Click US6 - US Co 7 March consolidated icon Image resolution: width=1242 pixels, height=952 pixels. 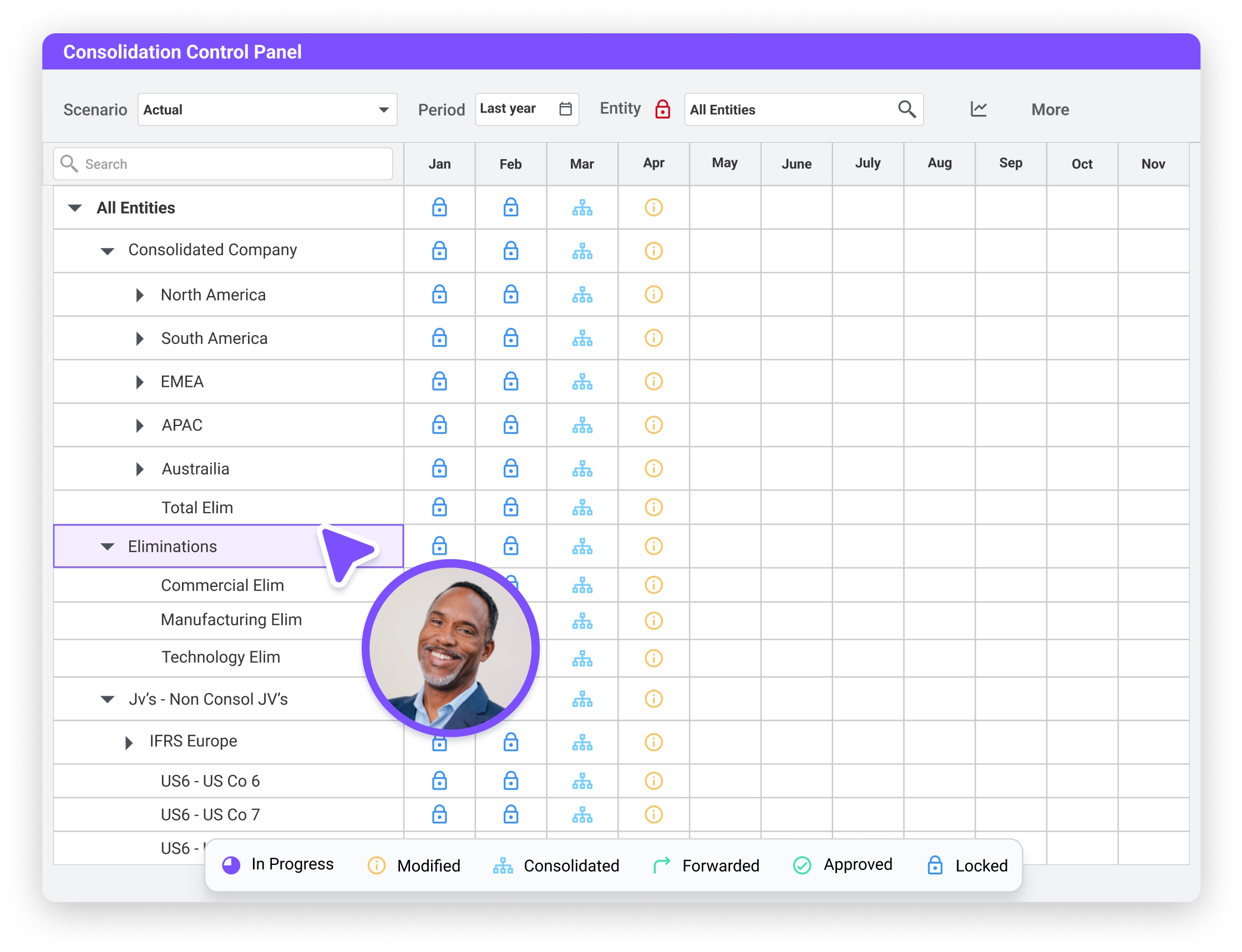pyautogui.click(x=582, y=815)
